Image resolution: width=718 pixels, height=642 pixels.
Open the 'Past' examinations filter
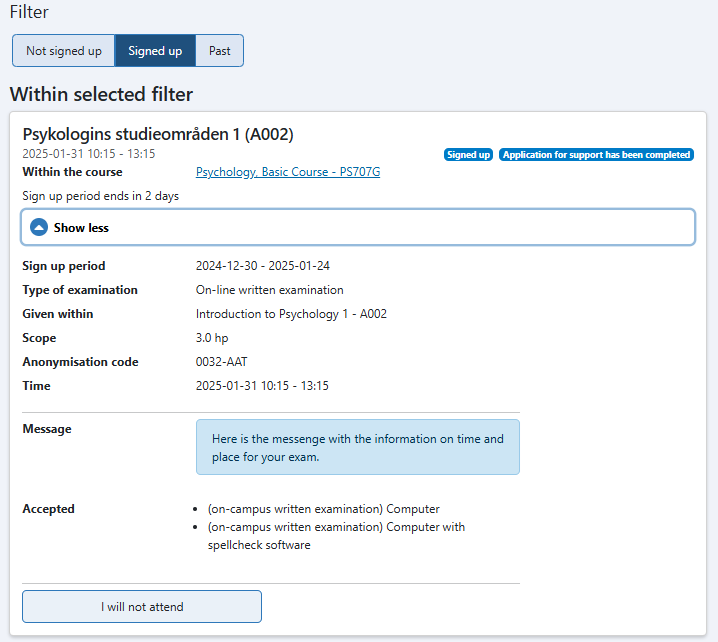[x=219, y=51]
